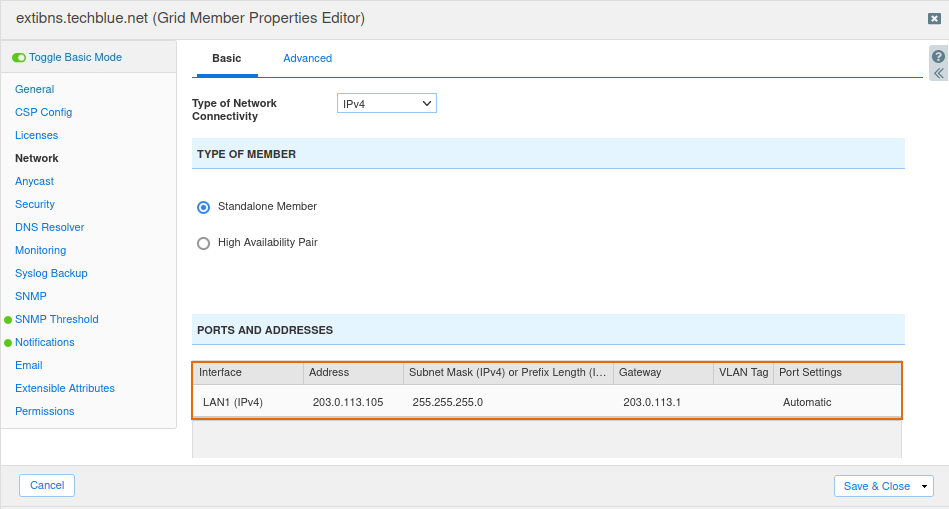Sort by the Address column header
Viewport: 949px width, 509px height.
point(353,373)
